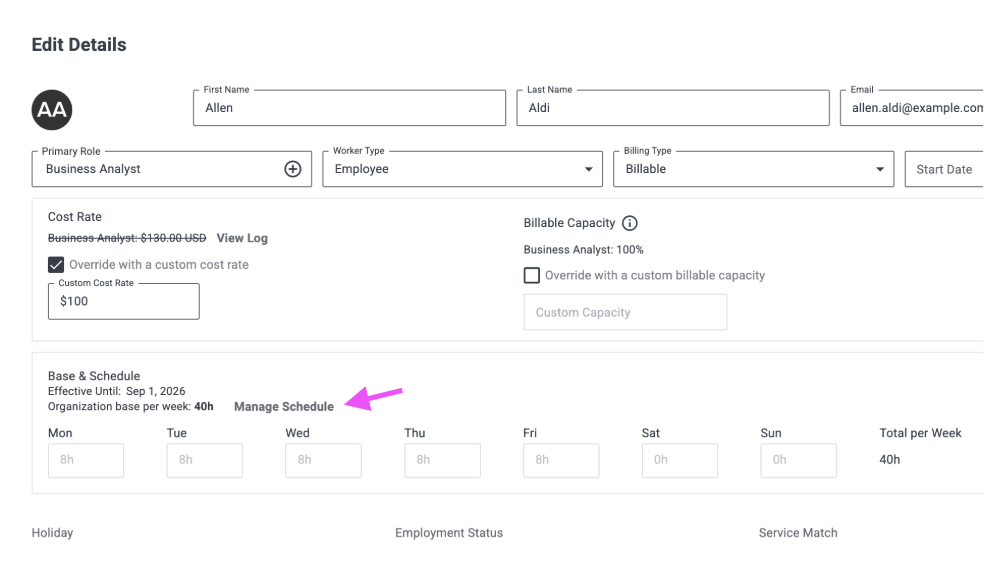Click the Fri hours field

(561, 460)
